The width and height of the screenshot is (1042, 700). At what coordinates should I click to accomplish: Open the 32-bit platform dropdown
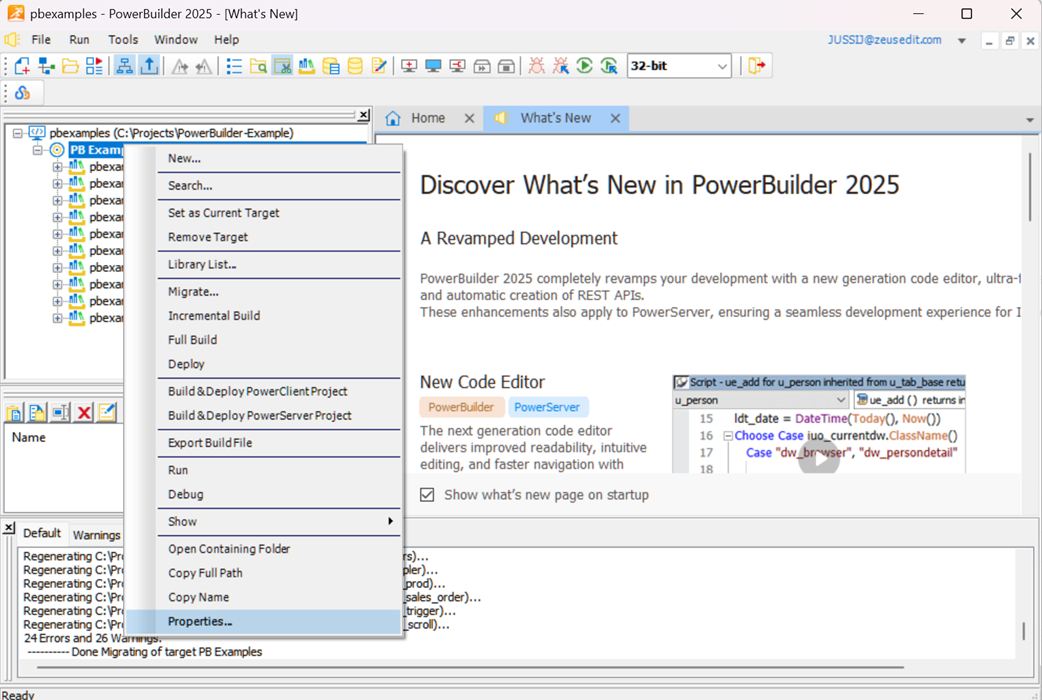pos(679,66)
